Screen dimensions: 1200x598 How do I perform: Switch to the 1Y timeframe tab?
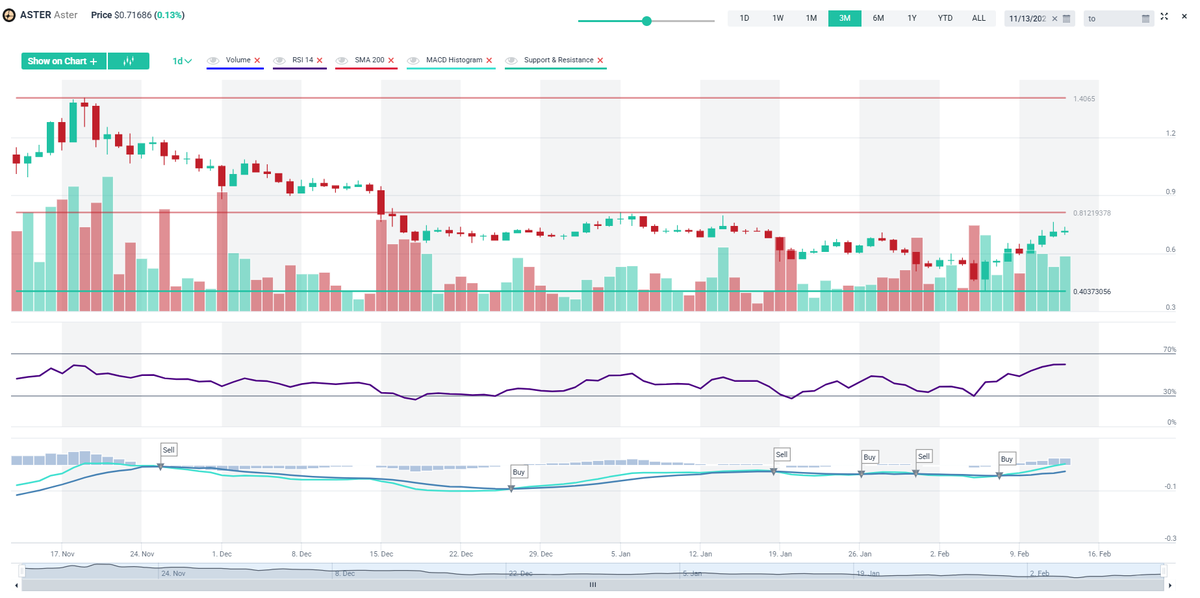(911, 18)
